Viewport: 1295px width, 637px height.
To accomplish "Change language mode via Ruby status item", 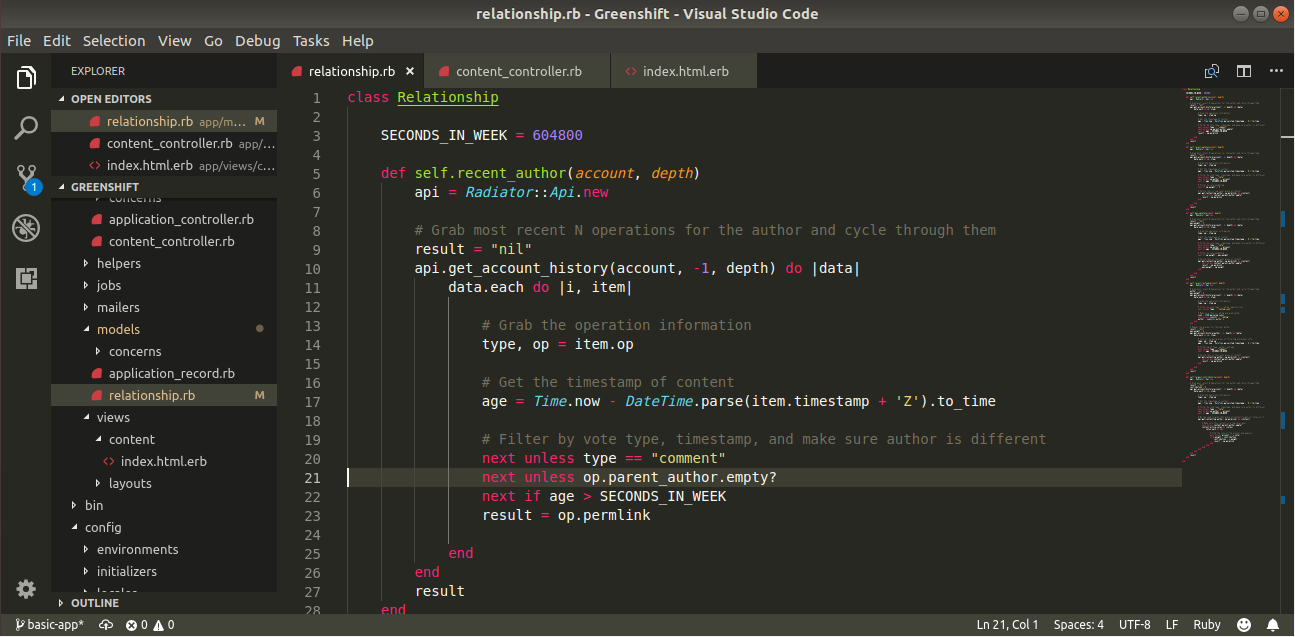I will (x=1207, y=625).
